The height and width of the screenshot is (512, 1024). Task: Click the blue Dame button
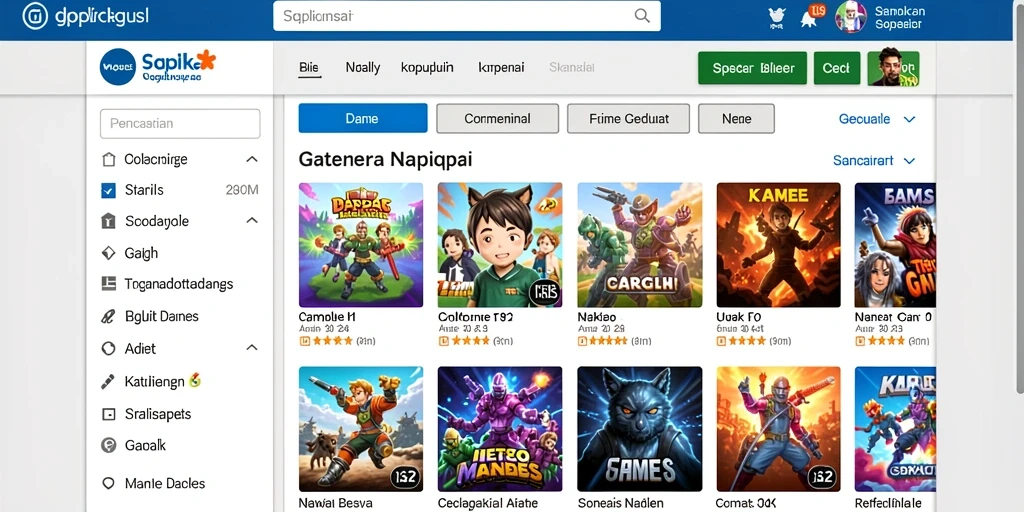tap(362, 118)
